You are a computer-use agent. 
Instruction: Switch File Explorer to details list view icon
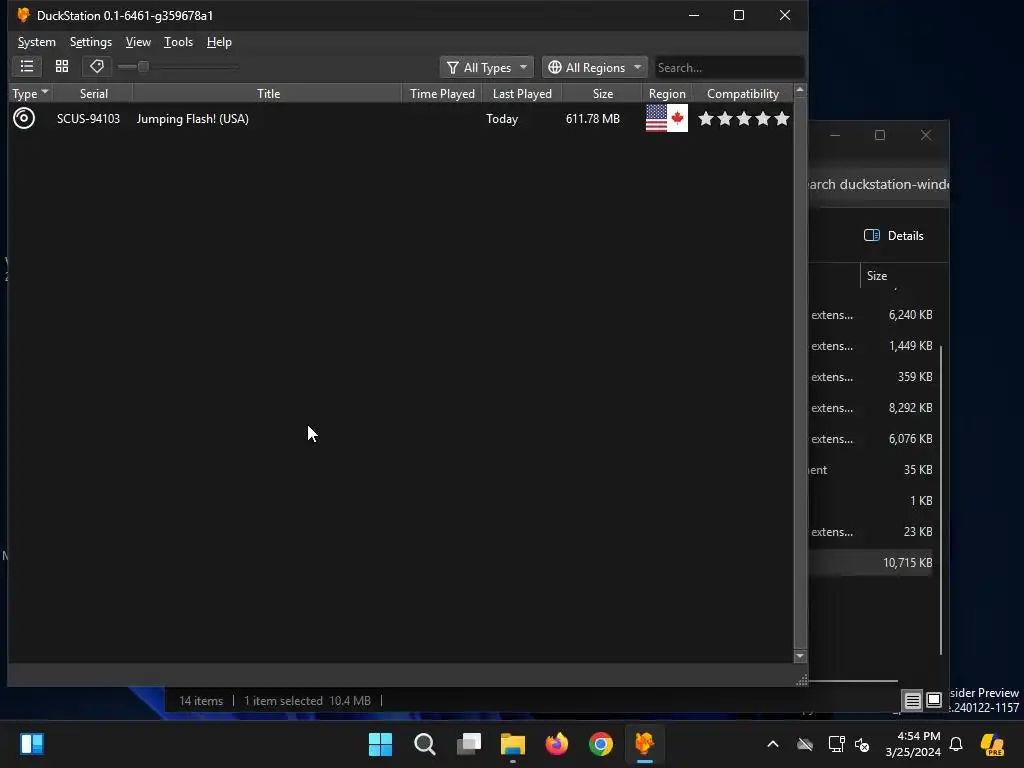[x=912, y=701]
